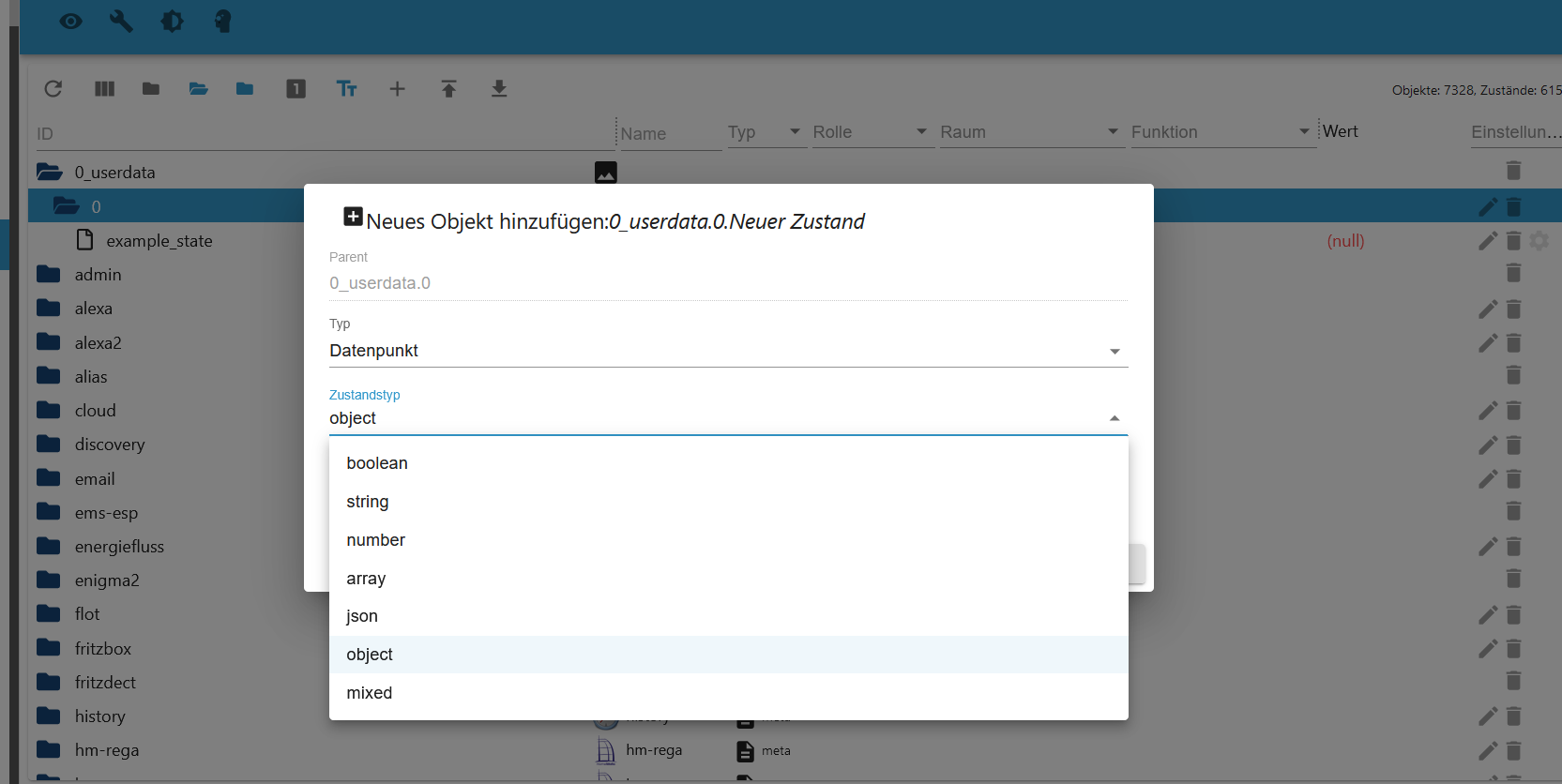Screen dimensions: 1562x784
Task: Click the trash icon in the admin row
Action: (1513, 273)
